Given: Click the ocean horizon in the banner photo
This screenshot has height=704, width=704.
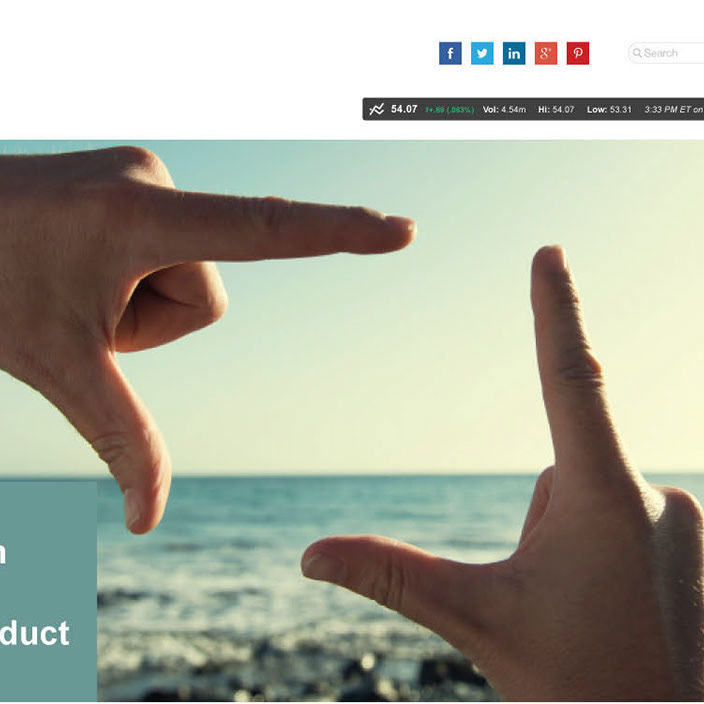Looking at the screenshot, I should point(350,475).
